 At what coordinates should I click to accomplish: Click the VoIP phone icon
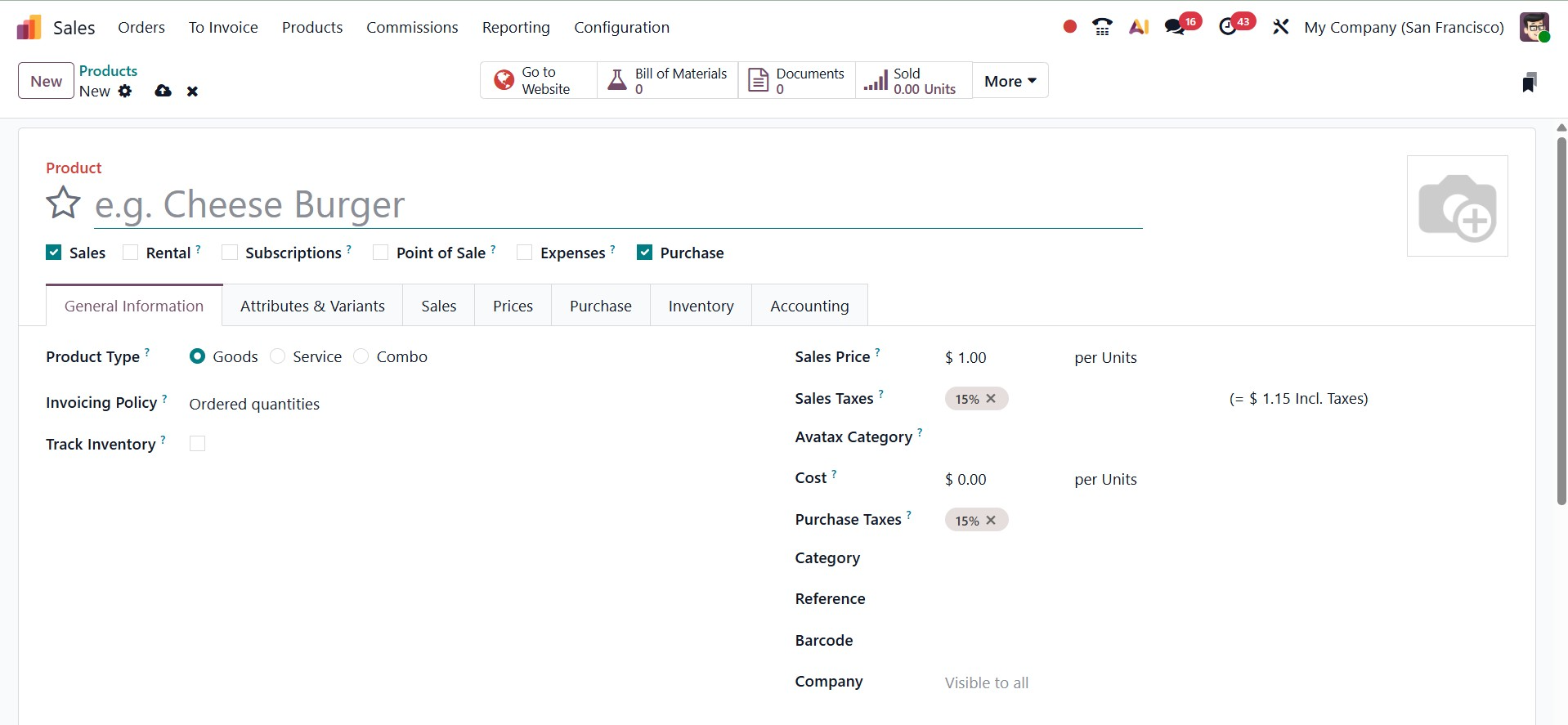click(1102, 27)
